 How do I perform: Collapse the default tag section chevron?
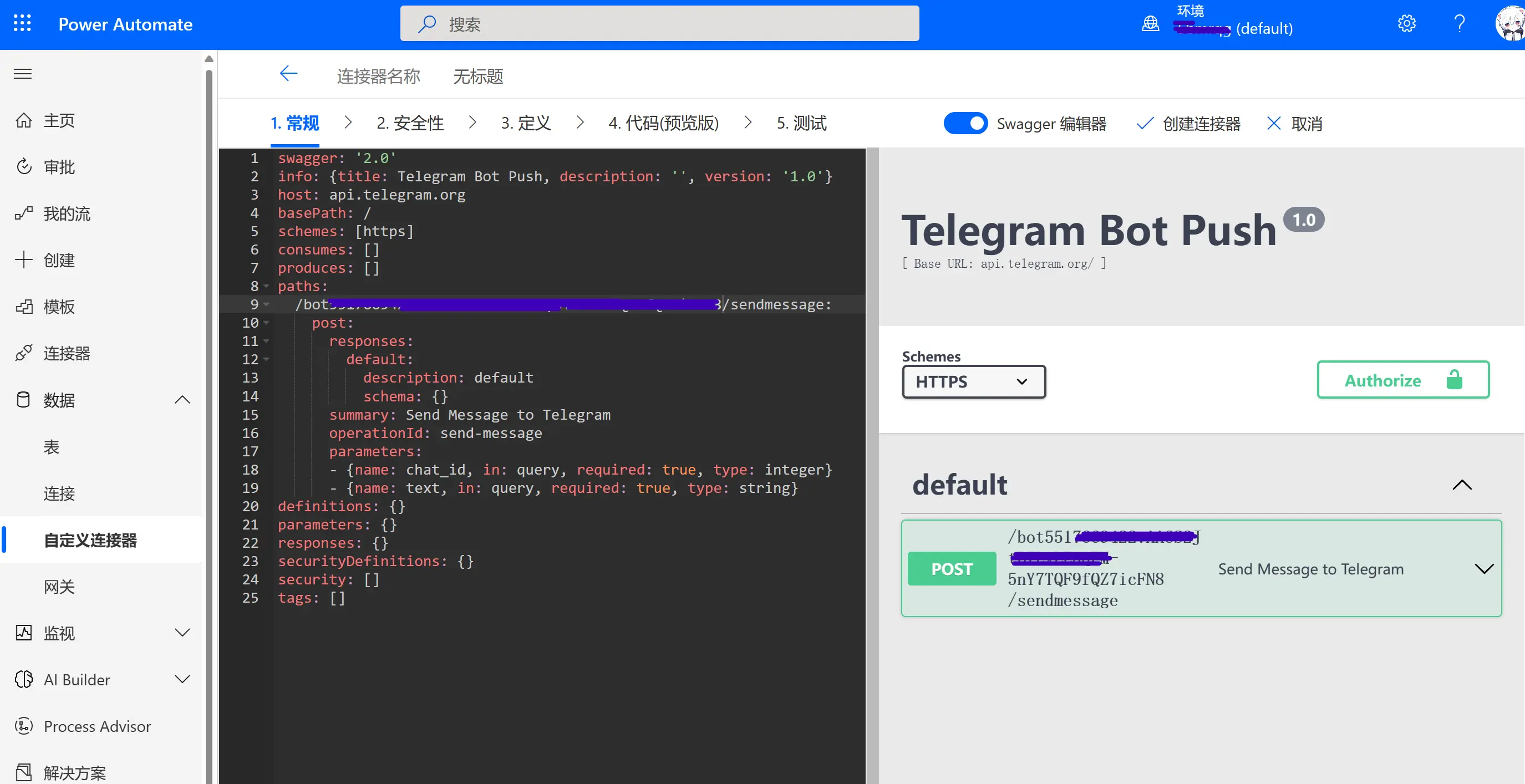coord(1462,485)
